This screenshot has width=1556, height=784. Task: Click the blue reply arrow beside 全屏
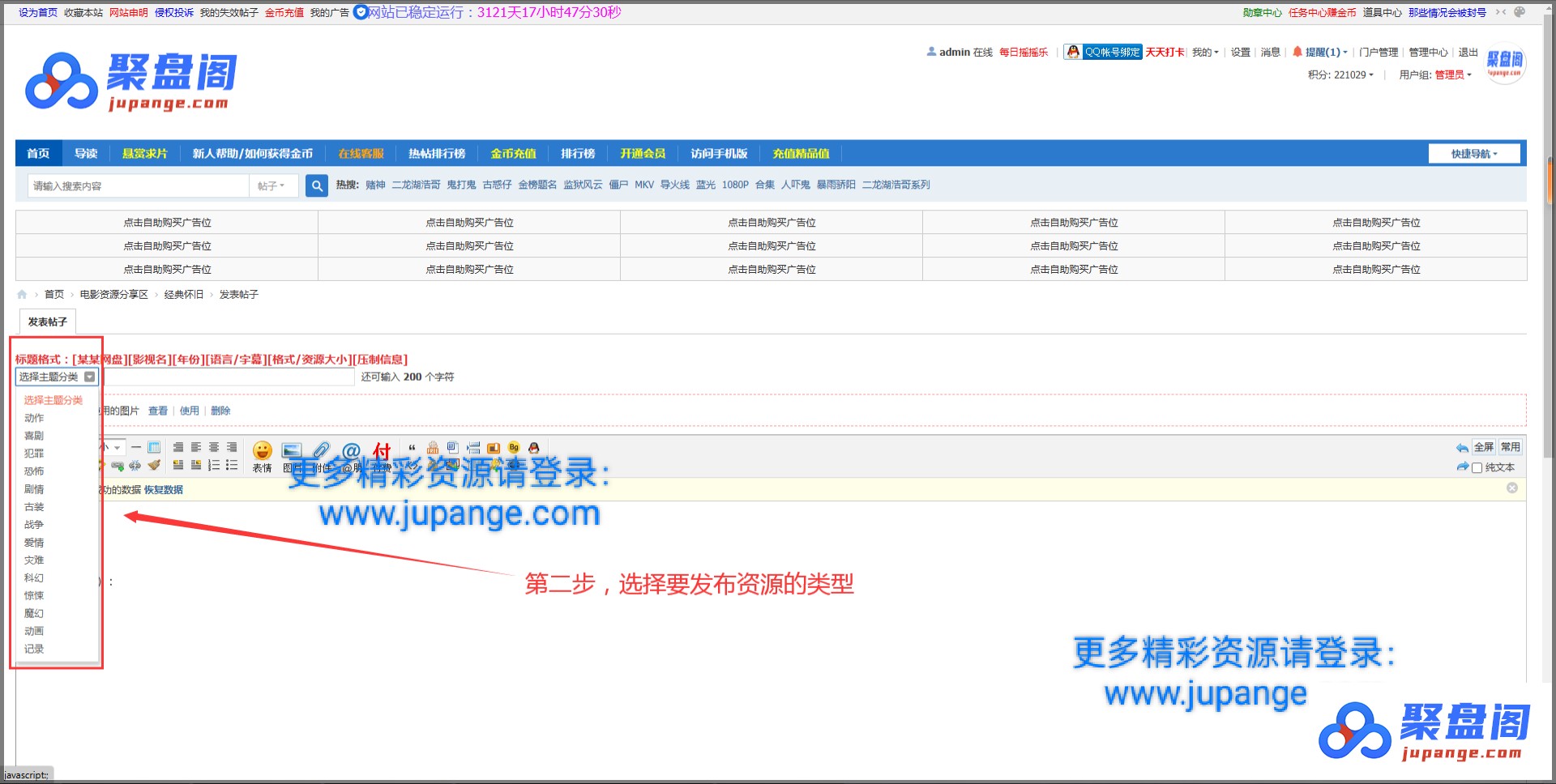pos(1462,447)
